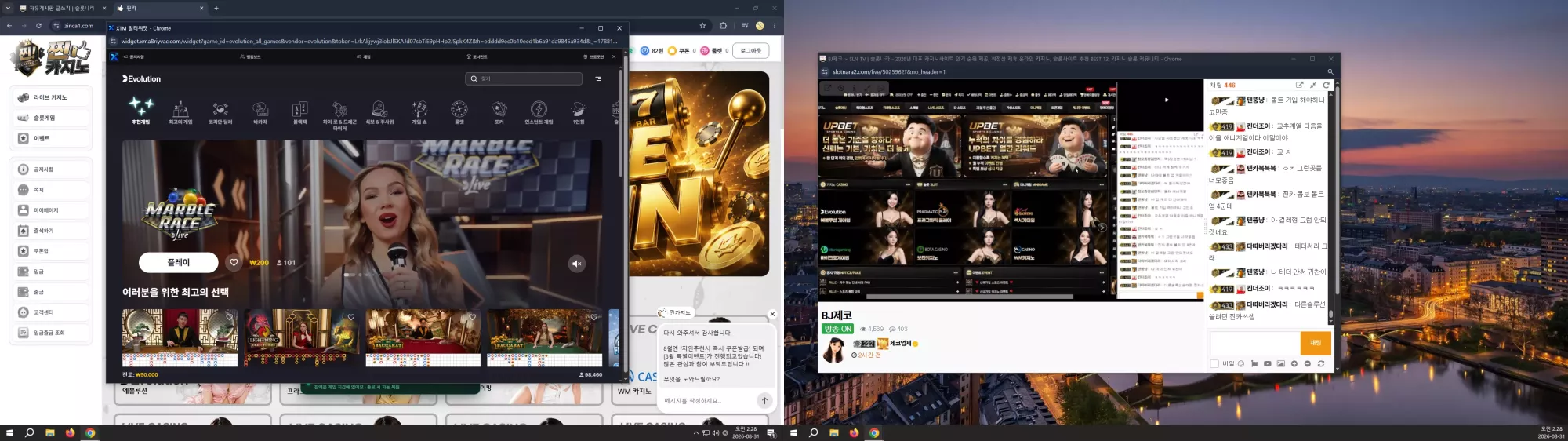Open the first recommended live table thumbnail
Screen dimensions: 1568x441
[180, 337]
